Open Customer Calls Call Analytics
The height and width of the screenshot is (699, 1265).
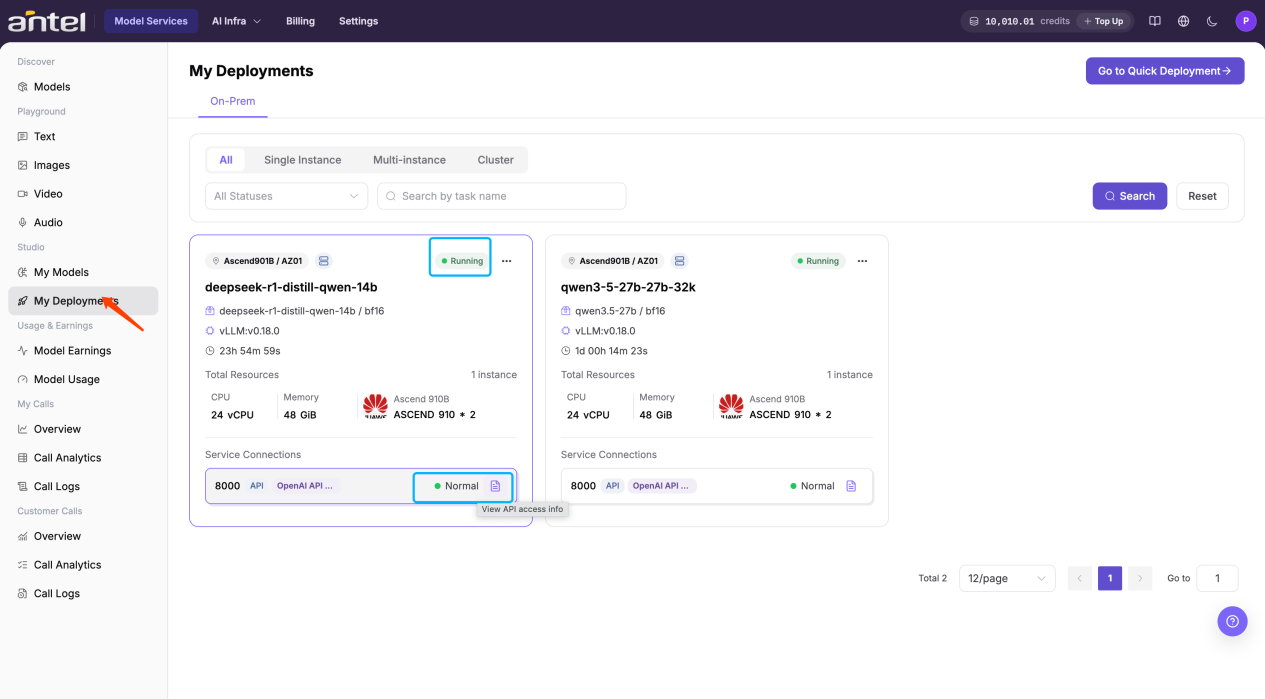(83, 565)
